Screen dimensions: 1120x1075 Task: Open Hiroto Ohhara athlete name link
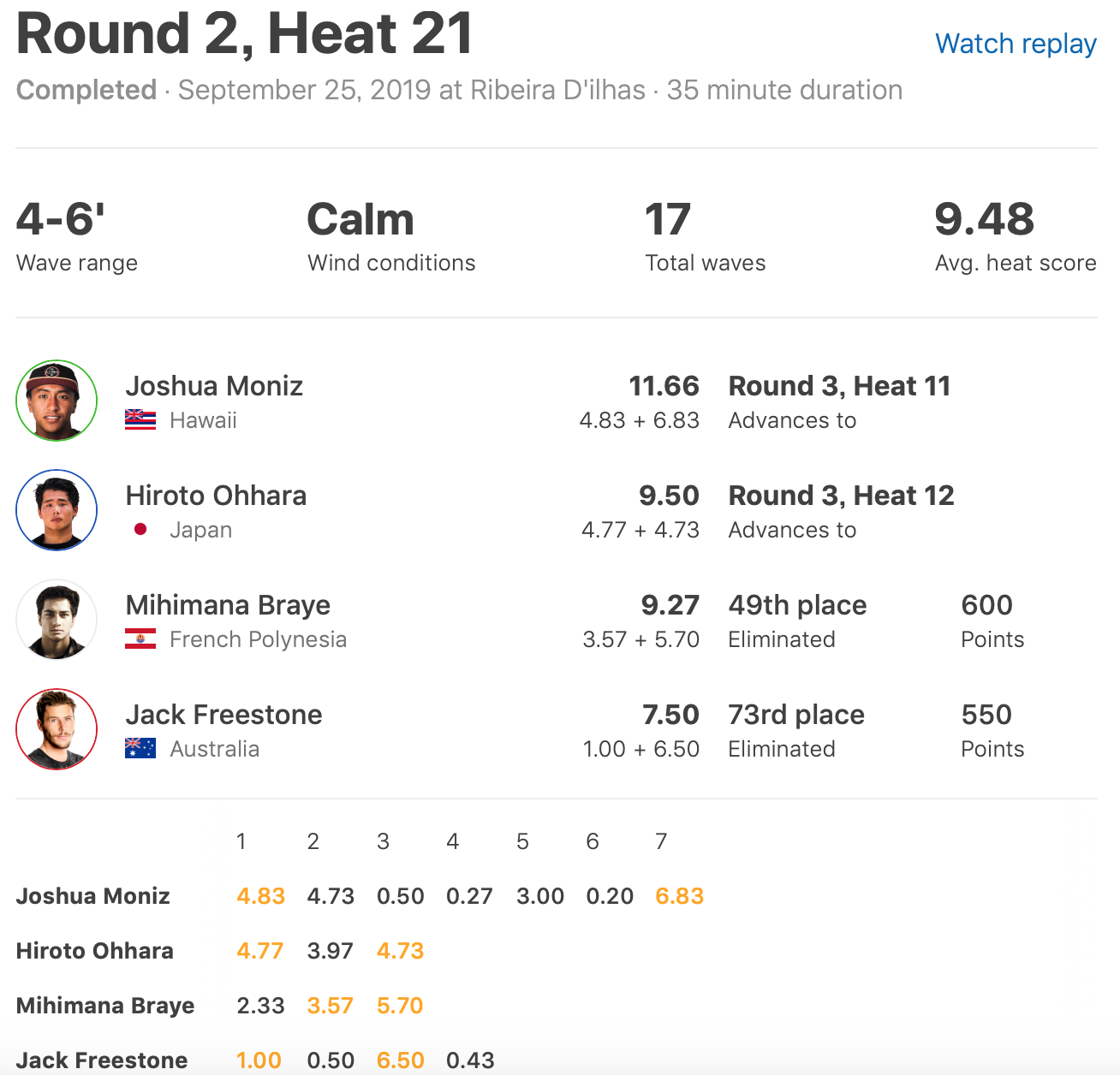[x=216, y=496]
